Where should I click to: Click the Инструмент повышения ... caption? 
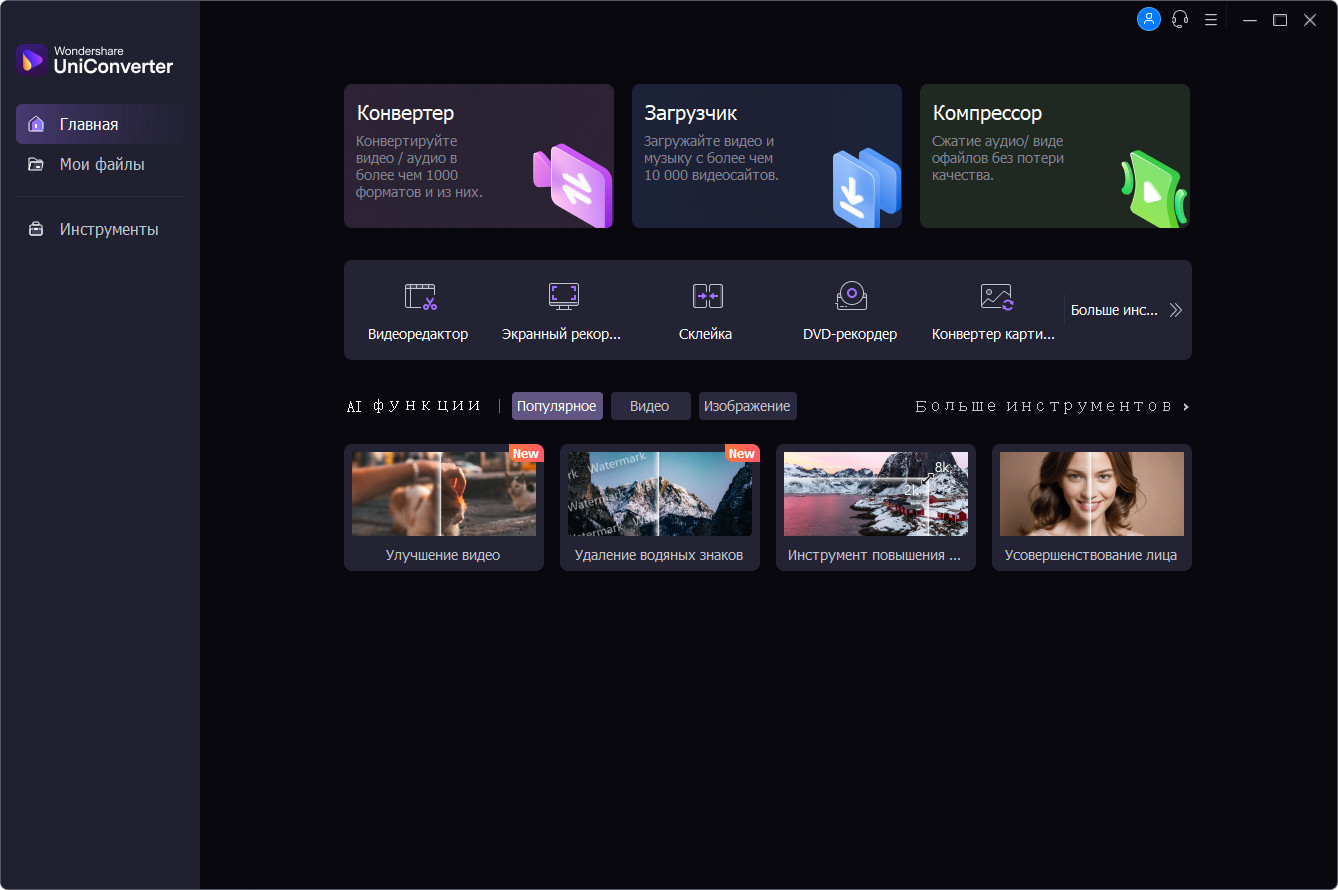tap(874, 555)
